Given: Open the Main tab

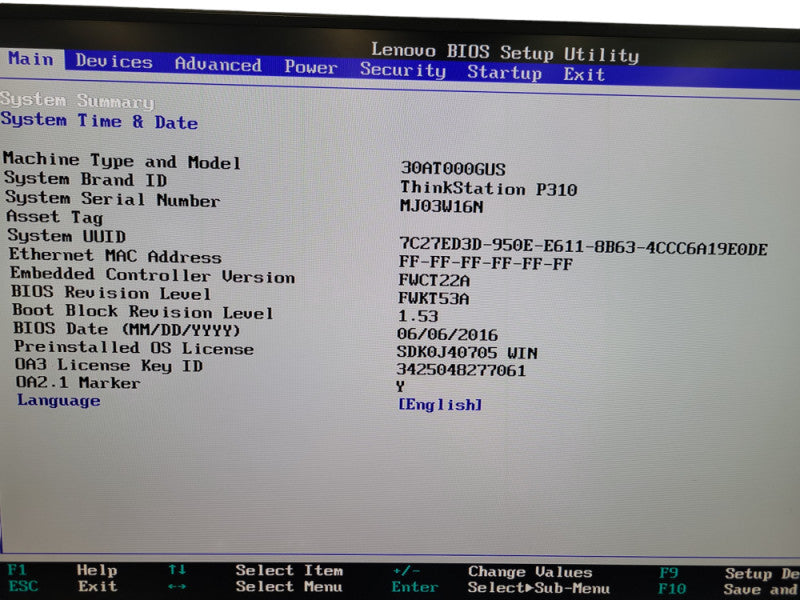Looking at the screenshot, I should (x=31, y=59).
